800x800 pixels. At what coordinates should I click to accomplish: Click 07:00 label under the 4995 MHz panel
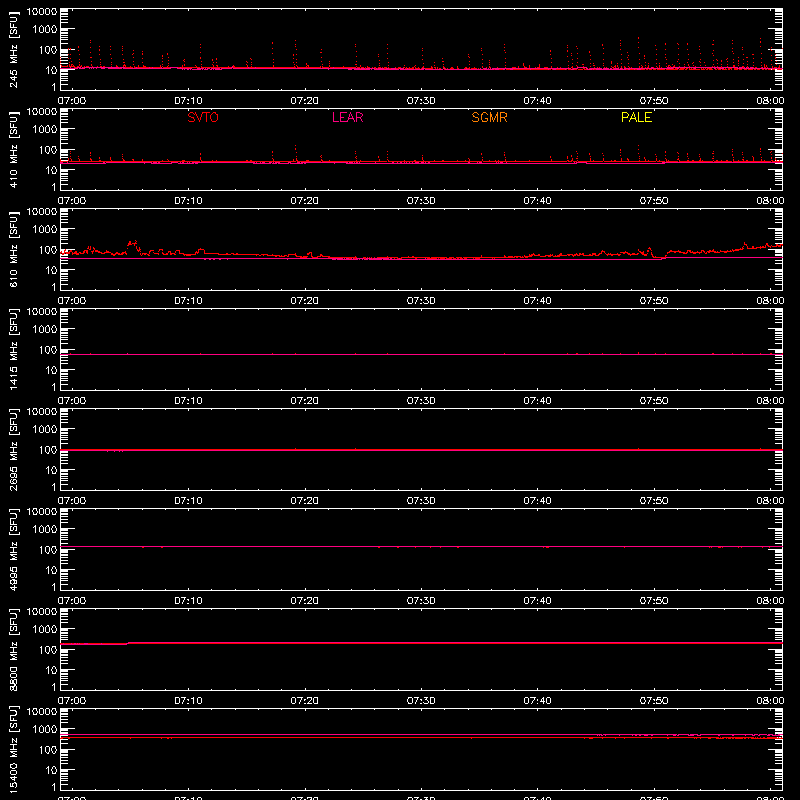click(72, 601)
